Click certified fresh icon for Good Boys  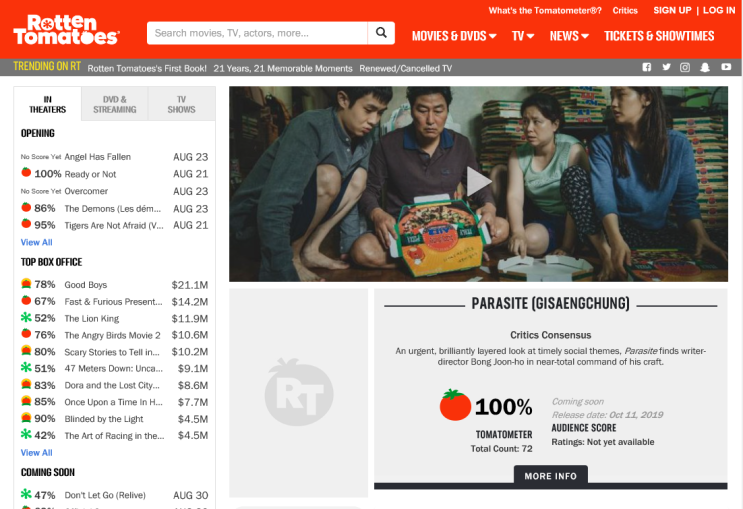point(26,283)
